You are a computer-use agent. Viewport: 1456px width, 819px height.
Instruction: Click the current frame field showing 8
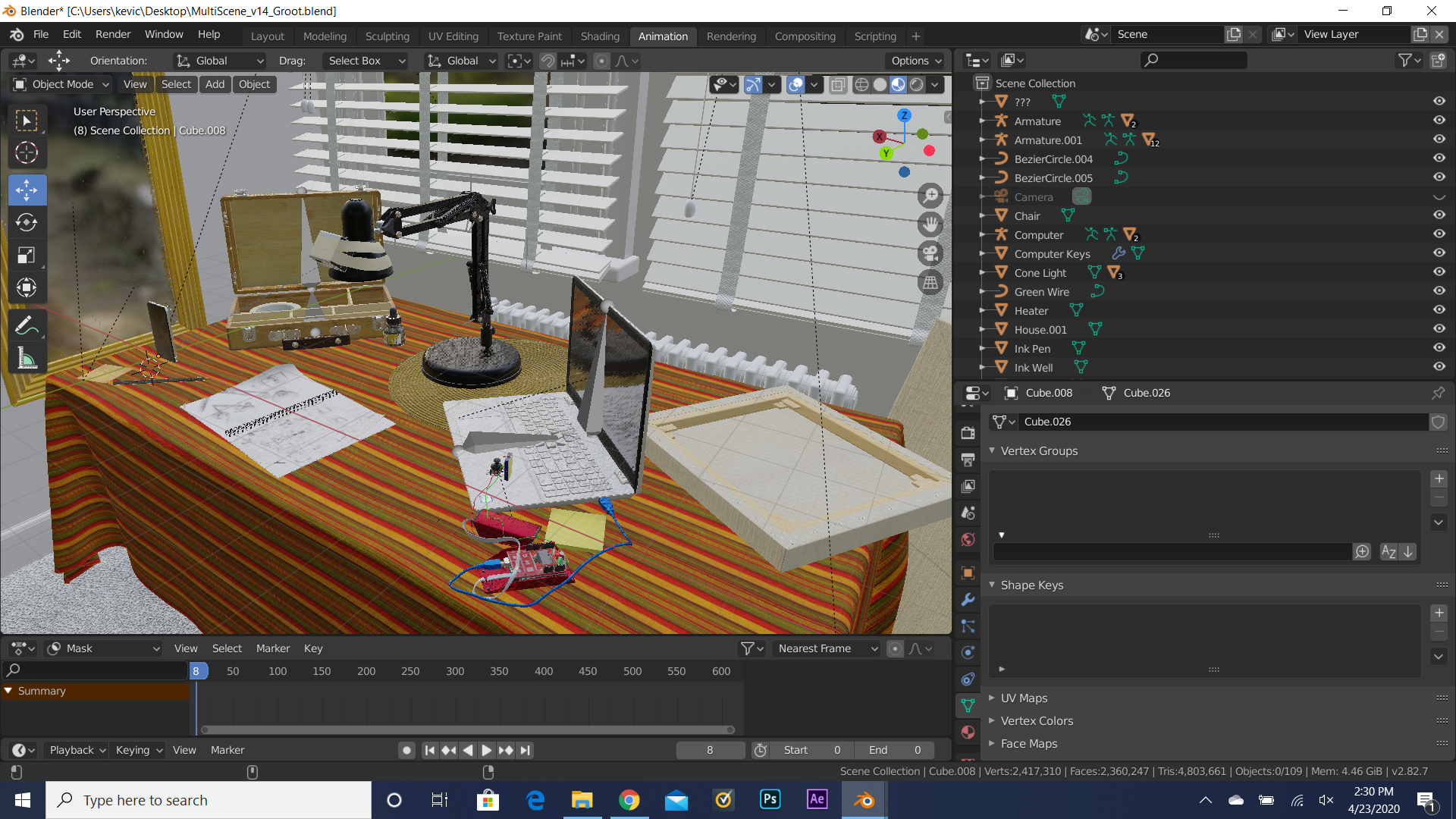[710, 750]
